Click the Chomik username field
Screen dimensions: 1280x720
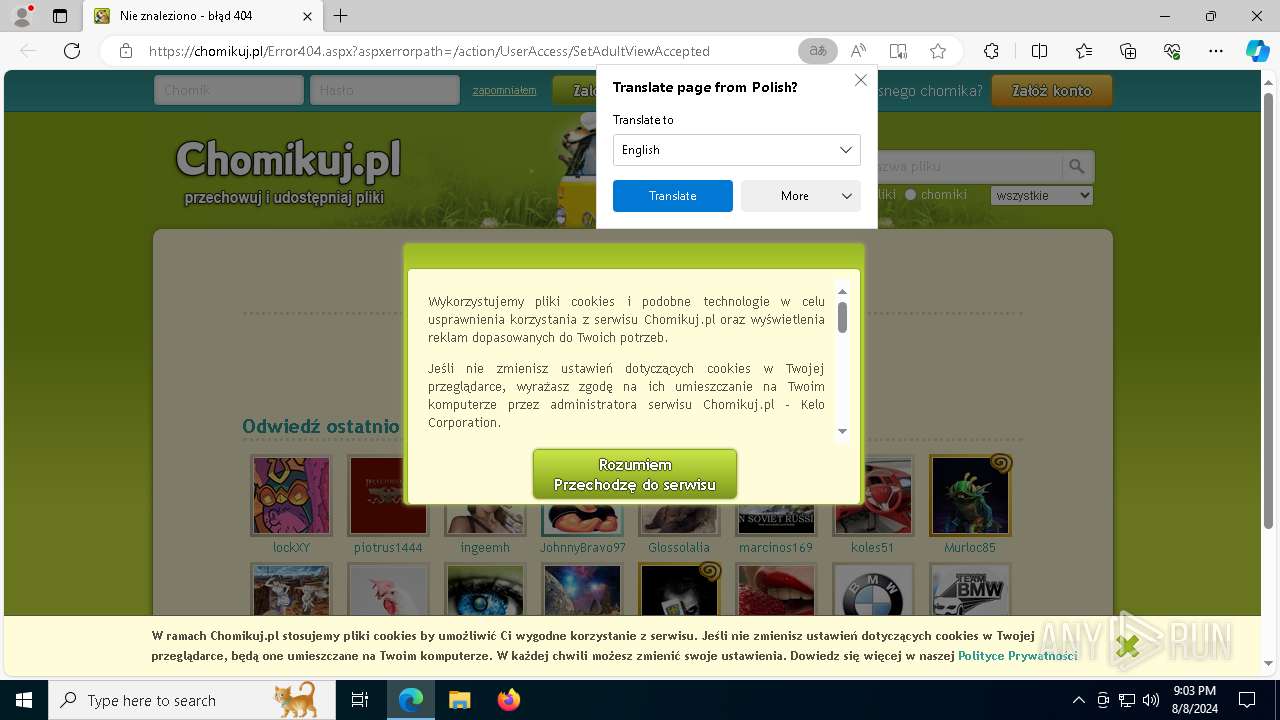point(229,90)
